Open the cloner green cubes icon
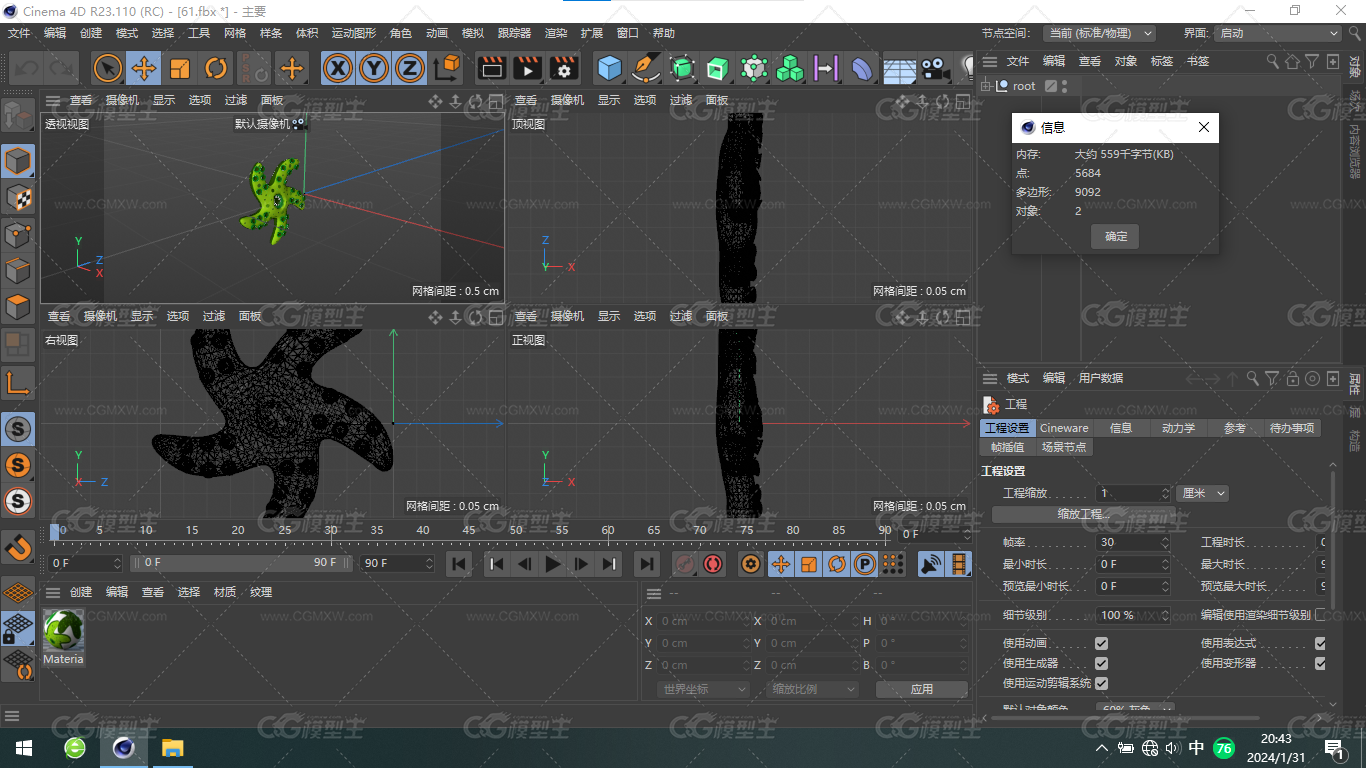 click(790, 68)
